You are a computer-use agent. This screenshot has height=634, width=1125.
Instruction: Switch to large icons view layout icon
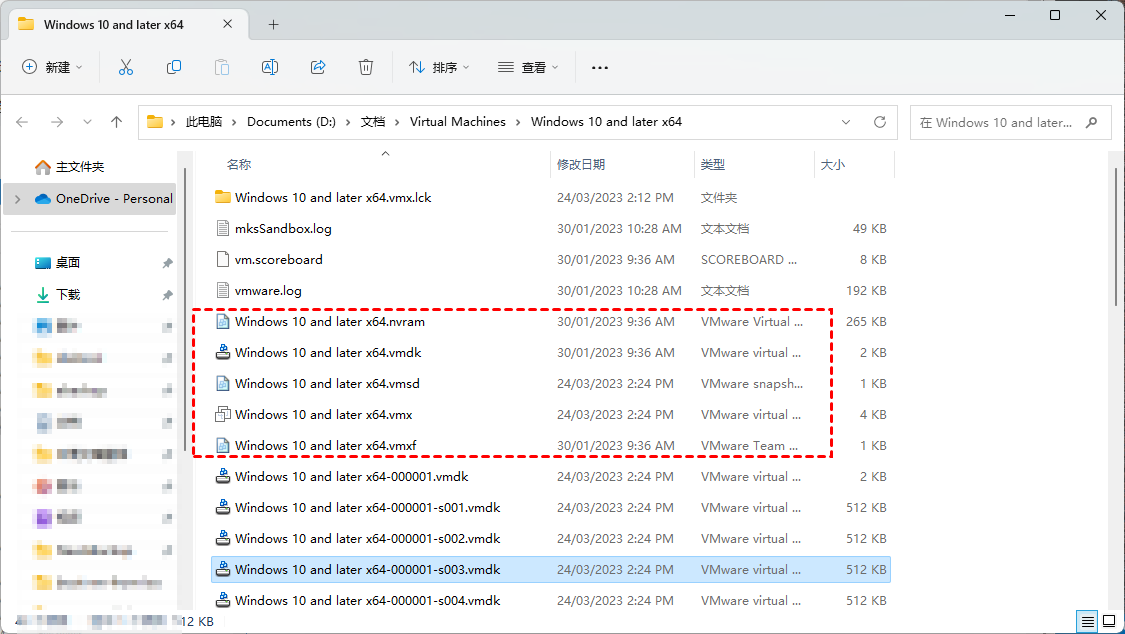pos(1108,621)
